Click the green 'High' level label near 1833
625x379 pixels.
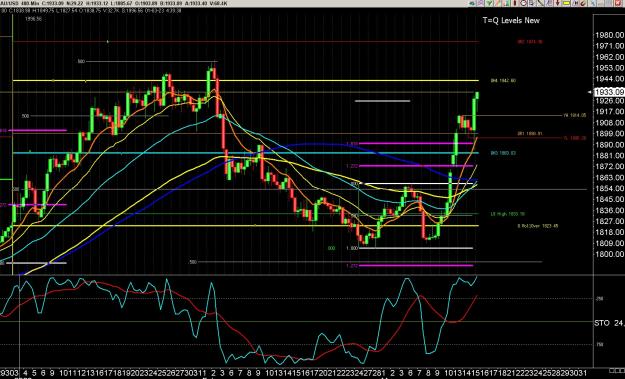[507, 214]
